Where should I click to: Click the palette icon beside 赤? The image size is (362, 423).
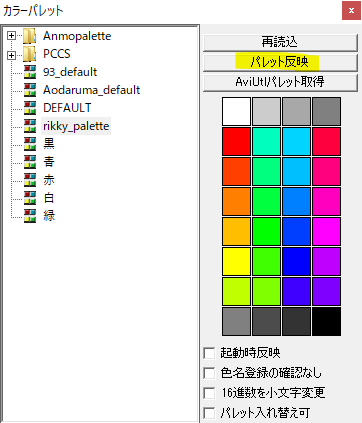(x=30, y=180)
